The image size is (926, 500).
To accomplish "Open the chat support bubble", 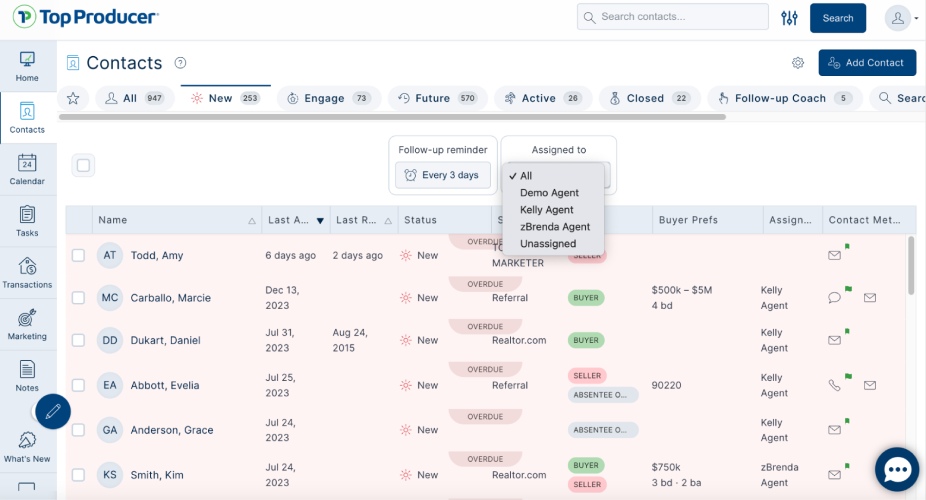I will [x=897, y=471].
